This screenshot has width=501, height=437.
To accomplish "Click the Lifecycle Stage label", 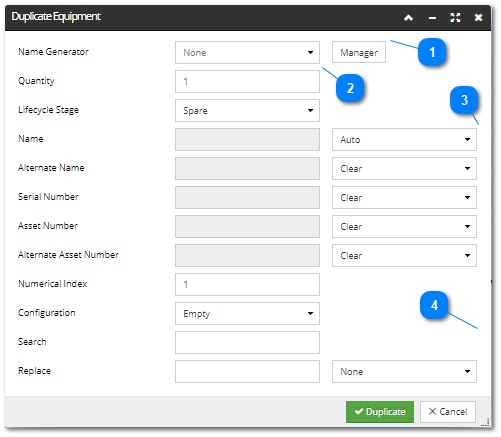I will [48, 110].
